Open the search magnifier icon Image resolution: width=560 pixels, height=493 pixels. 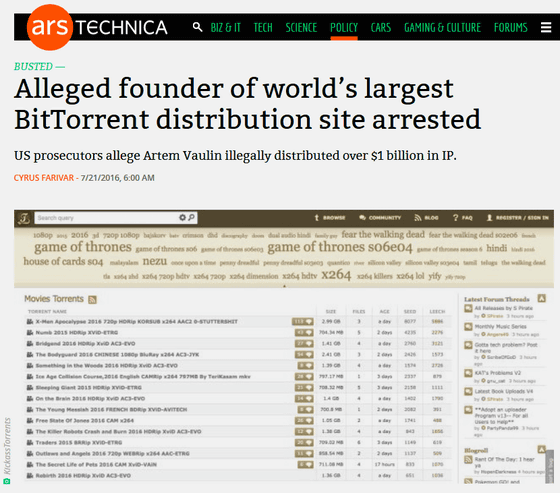[197, 27]
